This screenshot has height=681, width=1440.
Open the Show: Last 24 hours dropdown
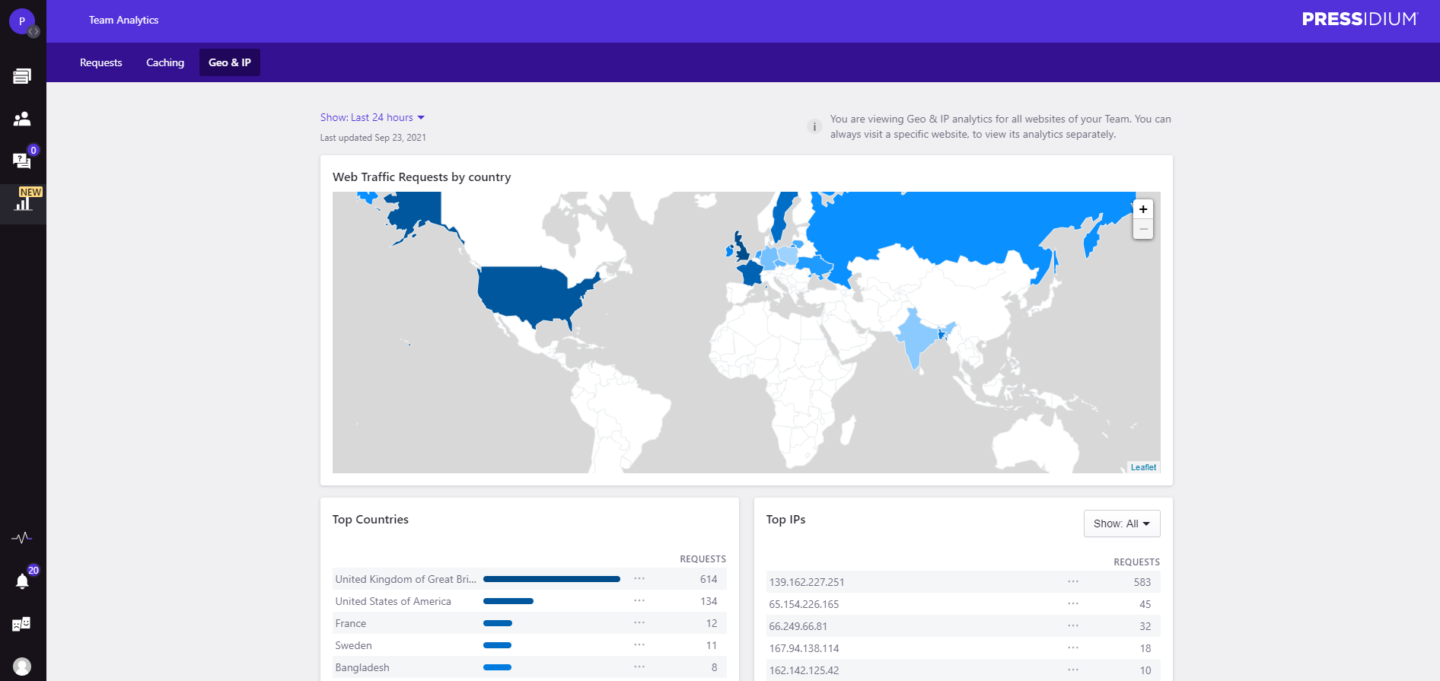[x=373, y=117]
